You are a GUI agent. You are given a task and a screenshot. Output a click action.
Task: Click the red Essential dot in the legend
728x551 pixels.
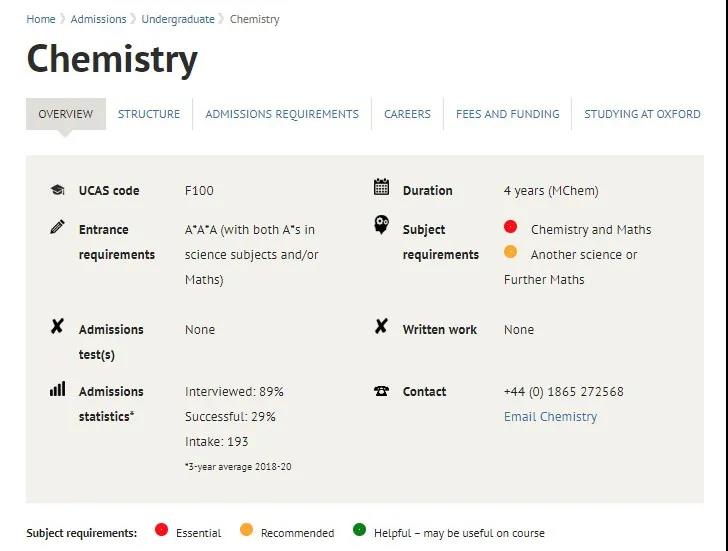pos(161,530)
